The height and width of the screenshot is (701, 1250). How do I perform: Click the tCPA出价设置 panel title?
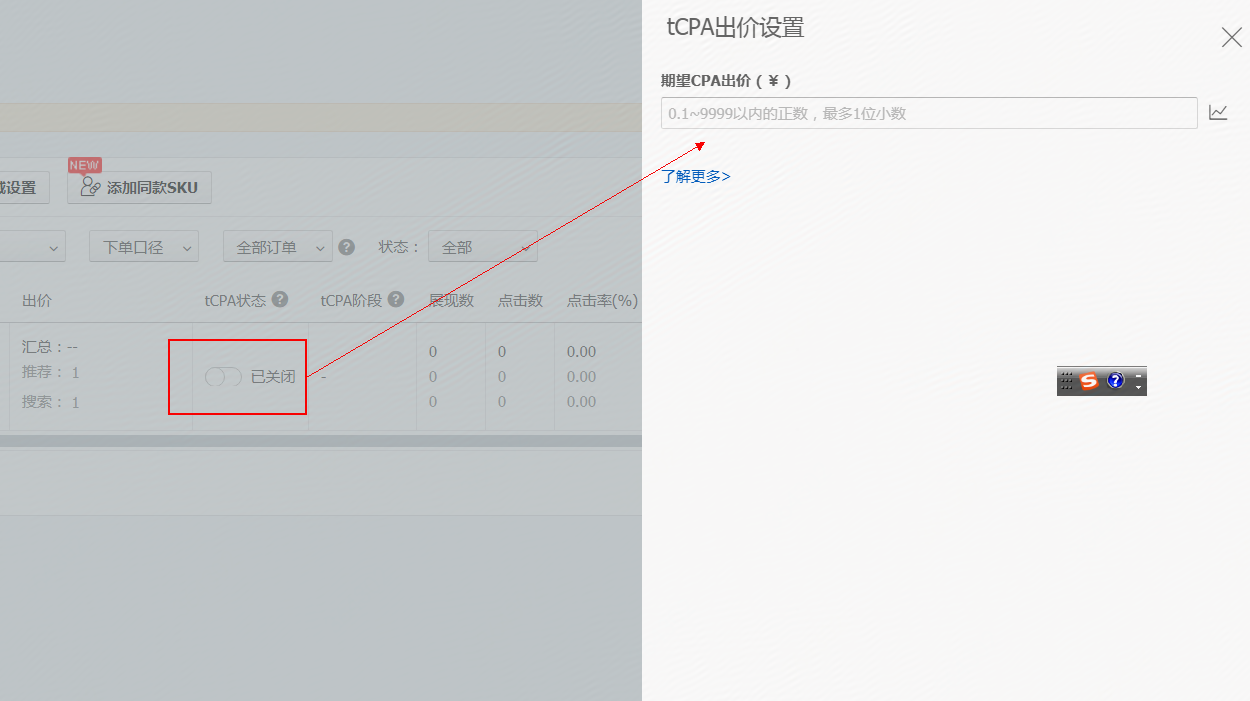click(x=735, y=28)
